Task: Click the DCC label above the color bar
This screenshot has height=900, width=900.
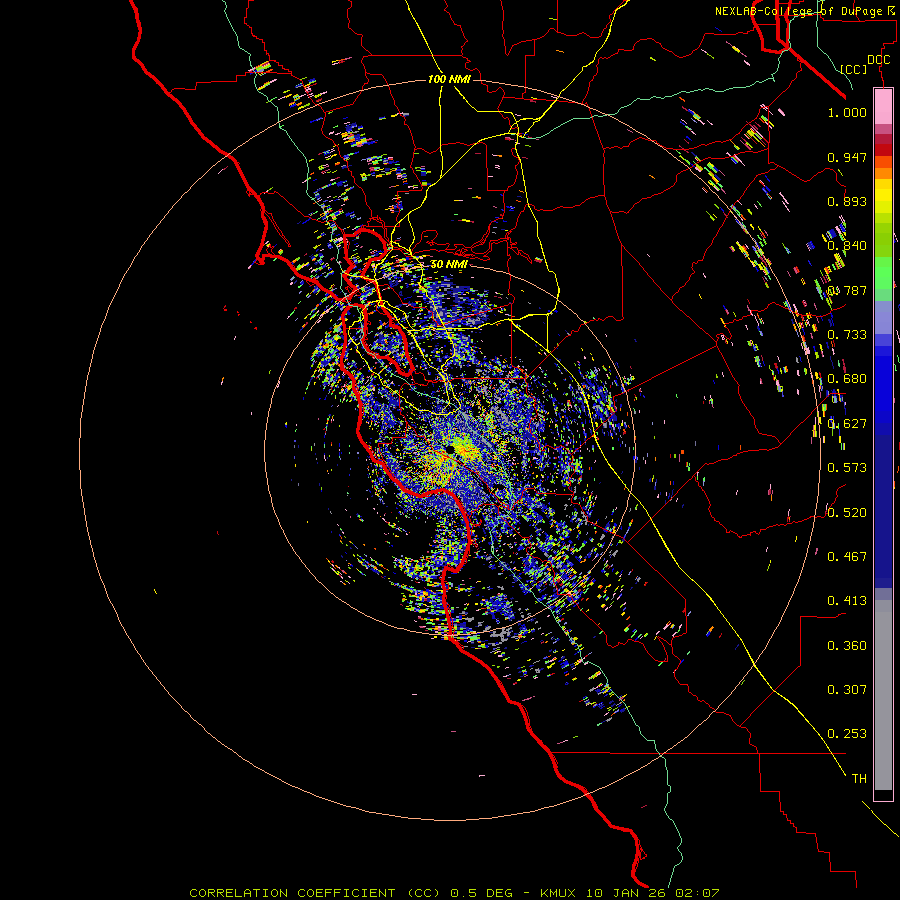Action: click(x=878, y=60)
